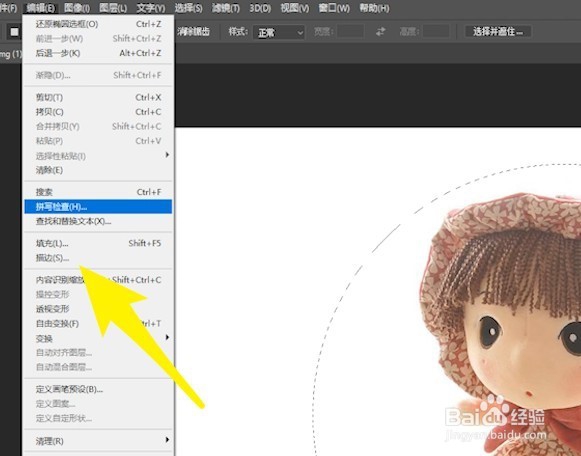The width and height of the screenshot is (581, 456).
Task: Choose 填充(L)... menu item
Action: [x=99, y=243]
